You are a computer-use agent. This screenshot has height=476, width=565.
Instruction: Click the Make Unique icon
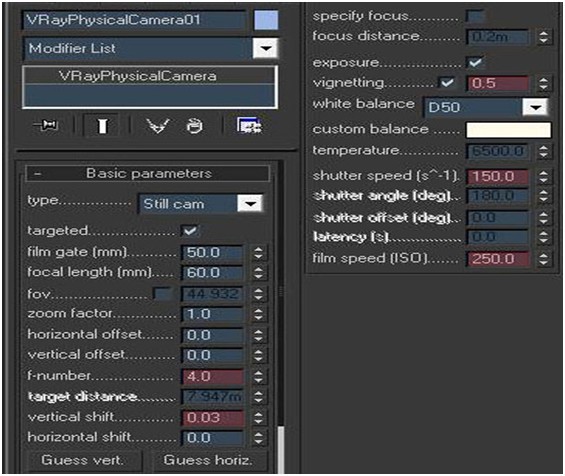point(158,126)
